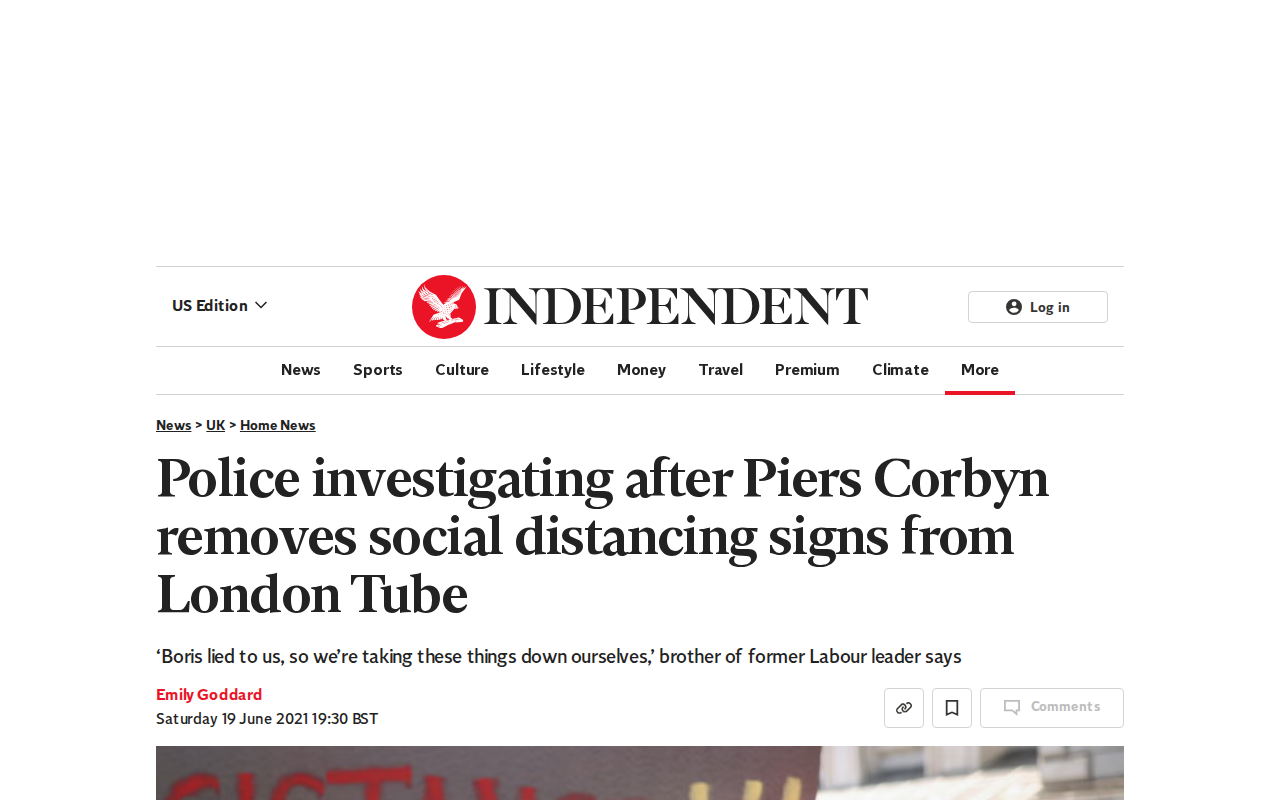This screenshot has height=800, width=1280.
Task: Expand the US Edition chevron arrow
Action: tap(261, 305)
